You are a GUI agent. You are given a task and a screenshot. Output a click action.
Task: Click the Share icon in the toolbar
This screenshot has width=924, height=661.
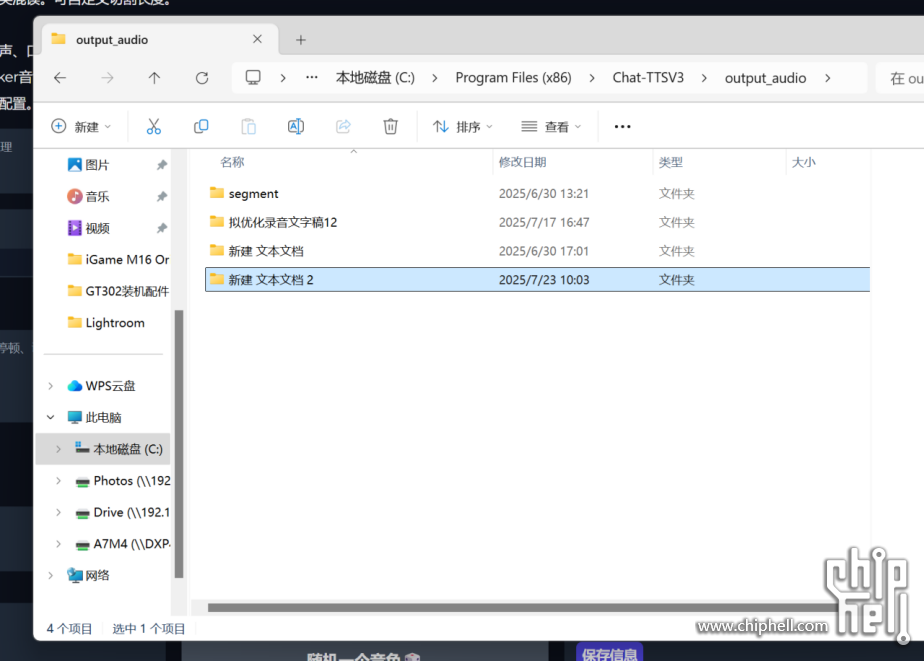(343, 126)
